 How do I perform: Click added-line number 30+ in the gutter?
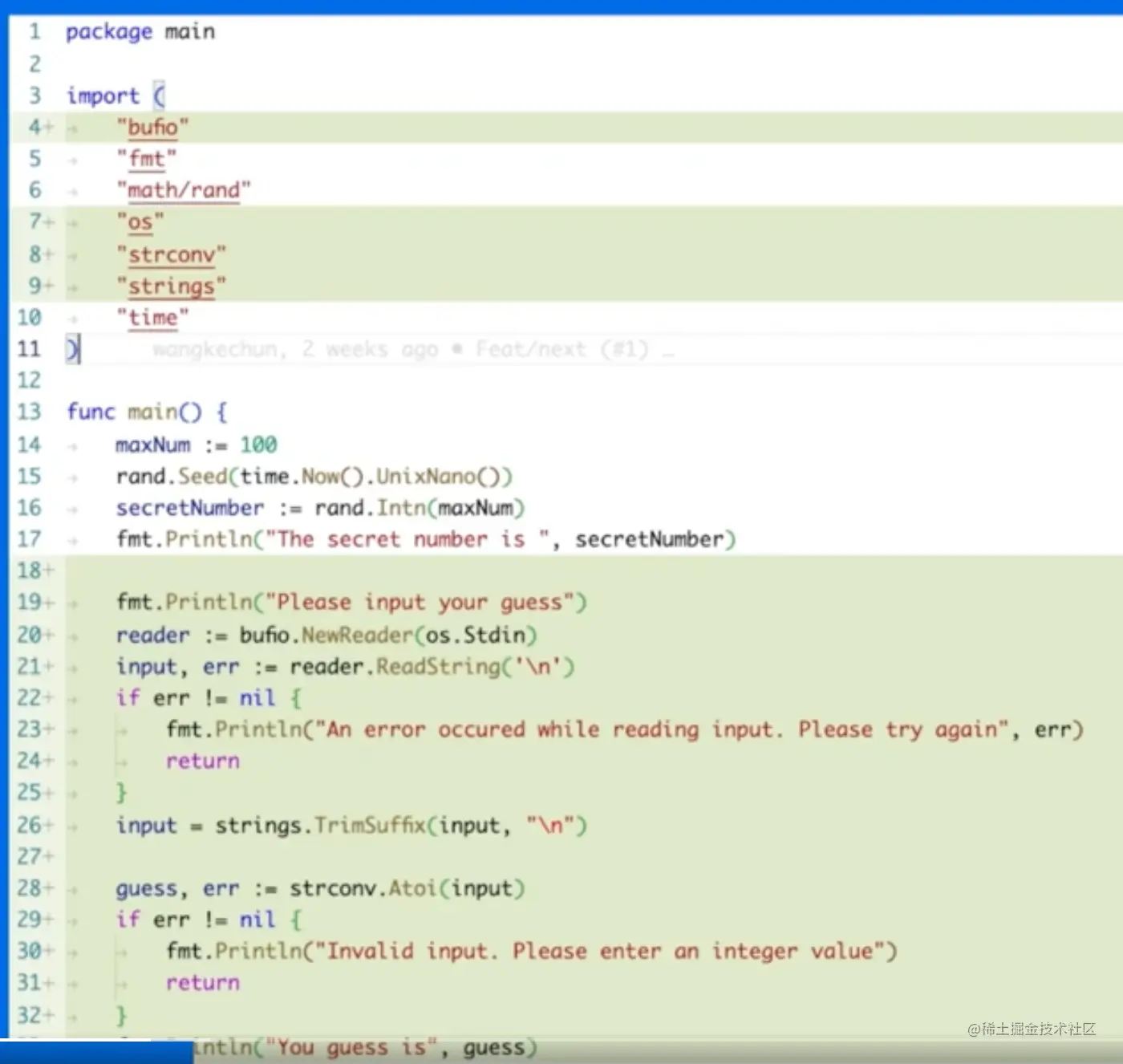pos(35,952)
